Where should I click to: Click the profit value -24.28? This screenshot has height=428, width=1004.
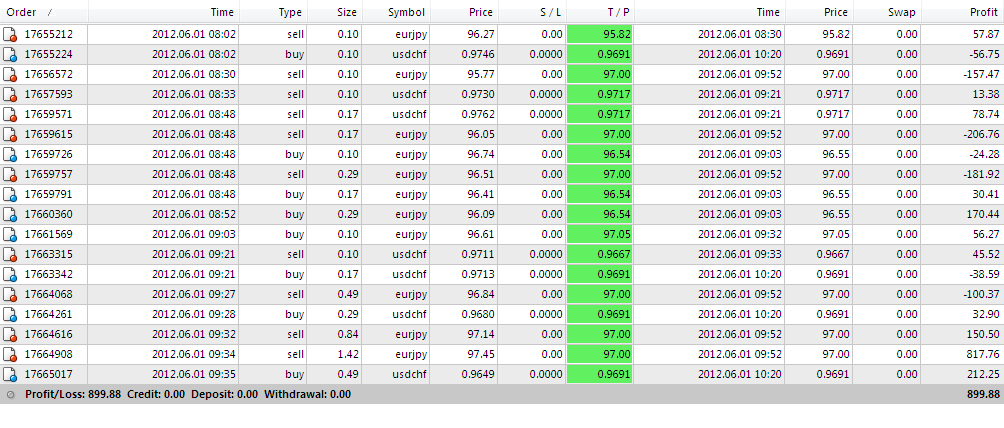[x=984, y=154]
